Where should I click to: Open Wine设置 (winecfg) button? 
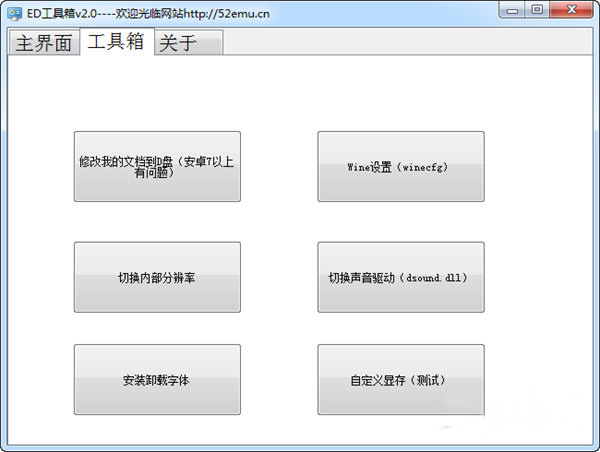pos(401,166)
